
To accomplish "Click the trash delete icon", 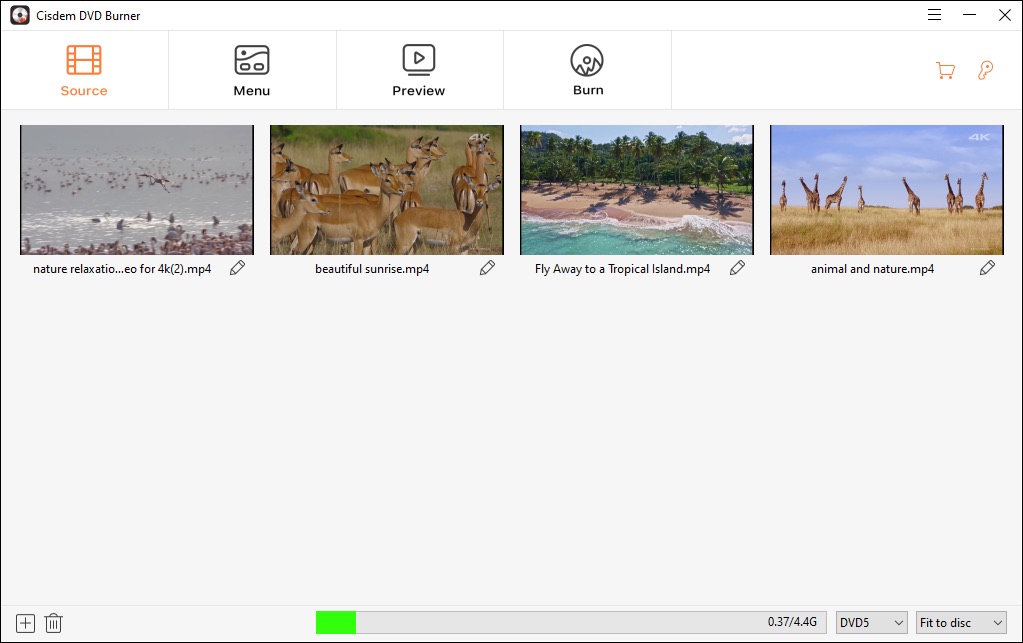I will click(x=54, y=623).
